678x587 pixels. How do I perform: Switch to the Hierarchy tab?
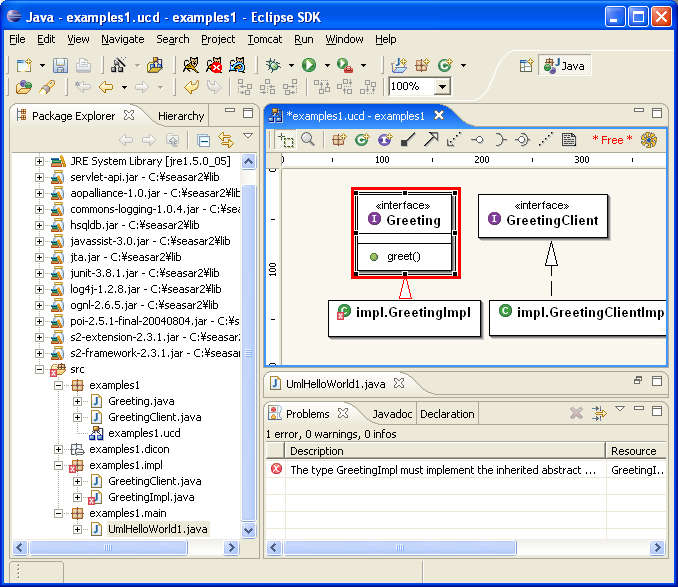(x=181, y=115)
